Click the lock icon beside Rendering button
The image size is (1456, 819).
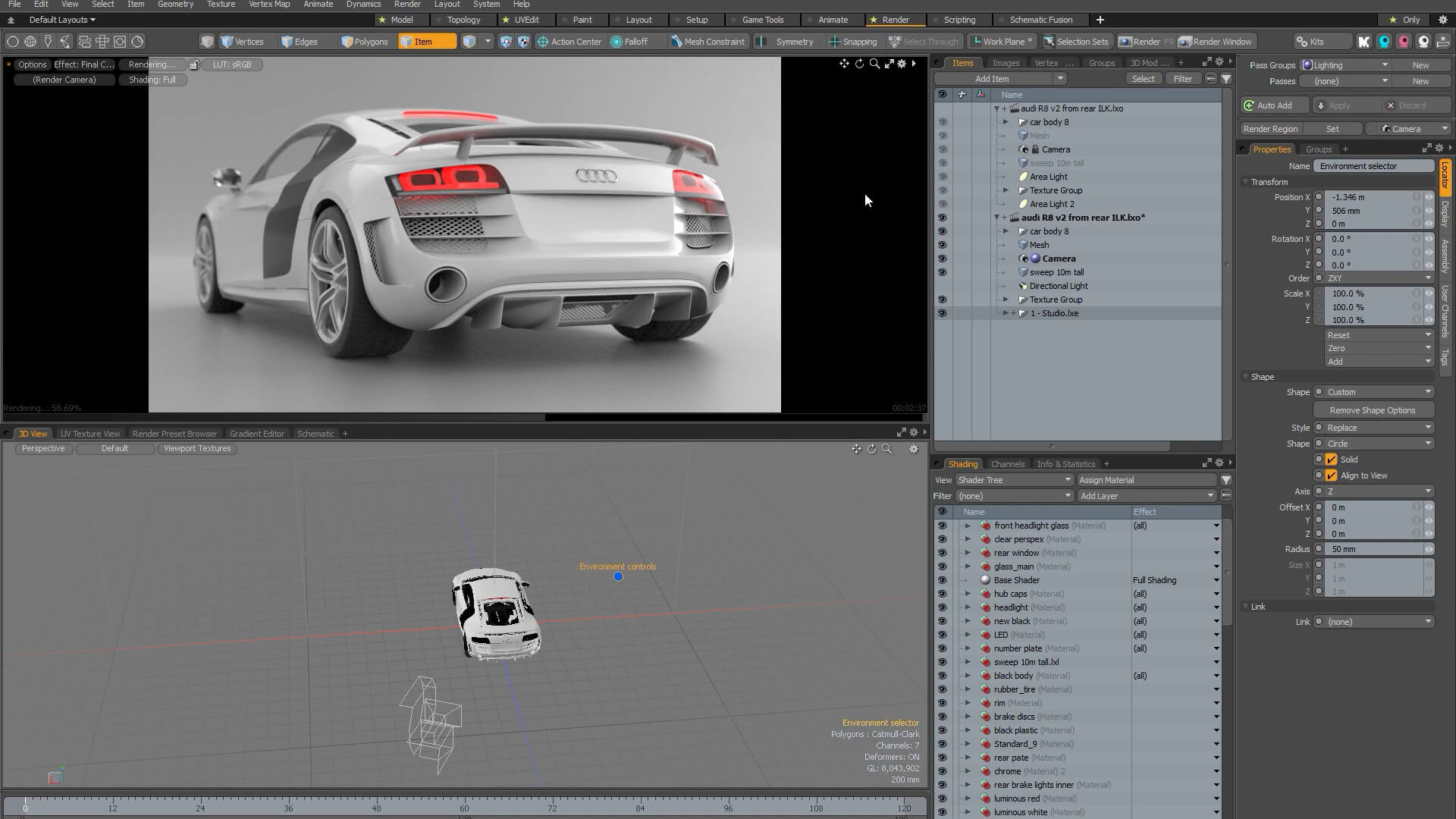194,64
